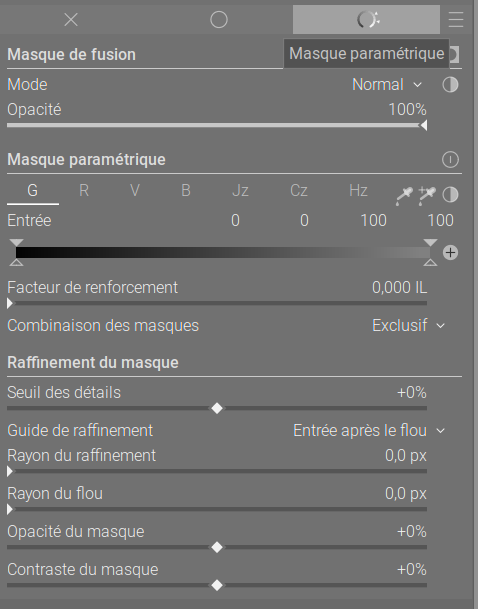Select the parametric mask icon
The image size is (478, 609).
(366, 19)
